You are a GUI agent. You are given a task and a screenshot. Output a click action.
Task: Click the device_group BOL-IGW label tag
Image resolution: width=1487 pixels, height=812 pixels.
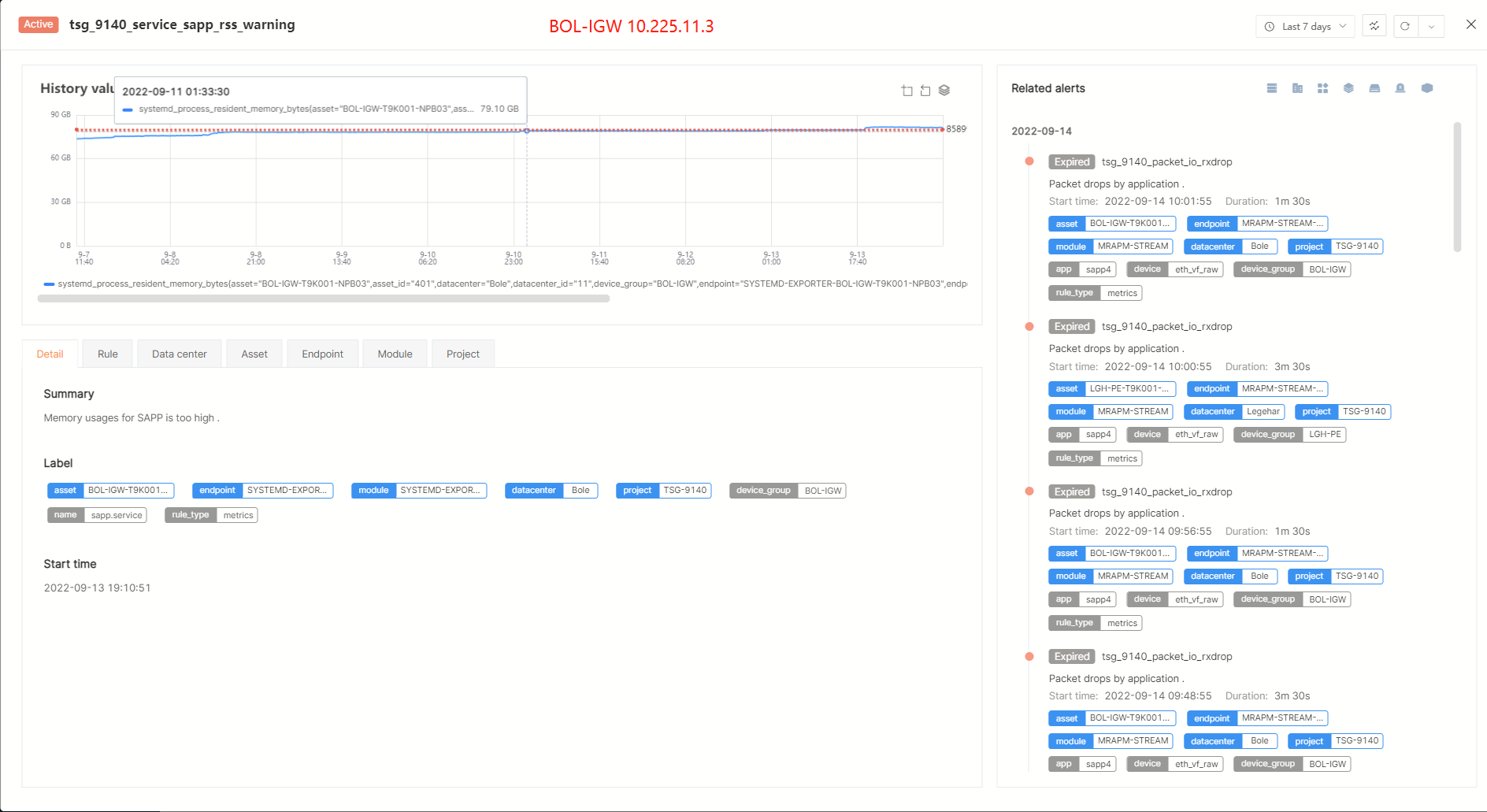pyautogui.click(x=788, y=491)
